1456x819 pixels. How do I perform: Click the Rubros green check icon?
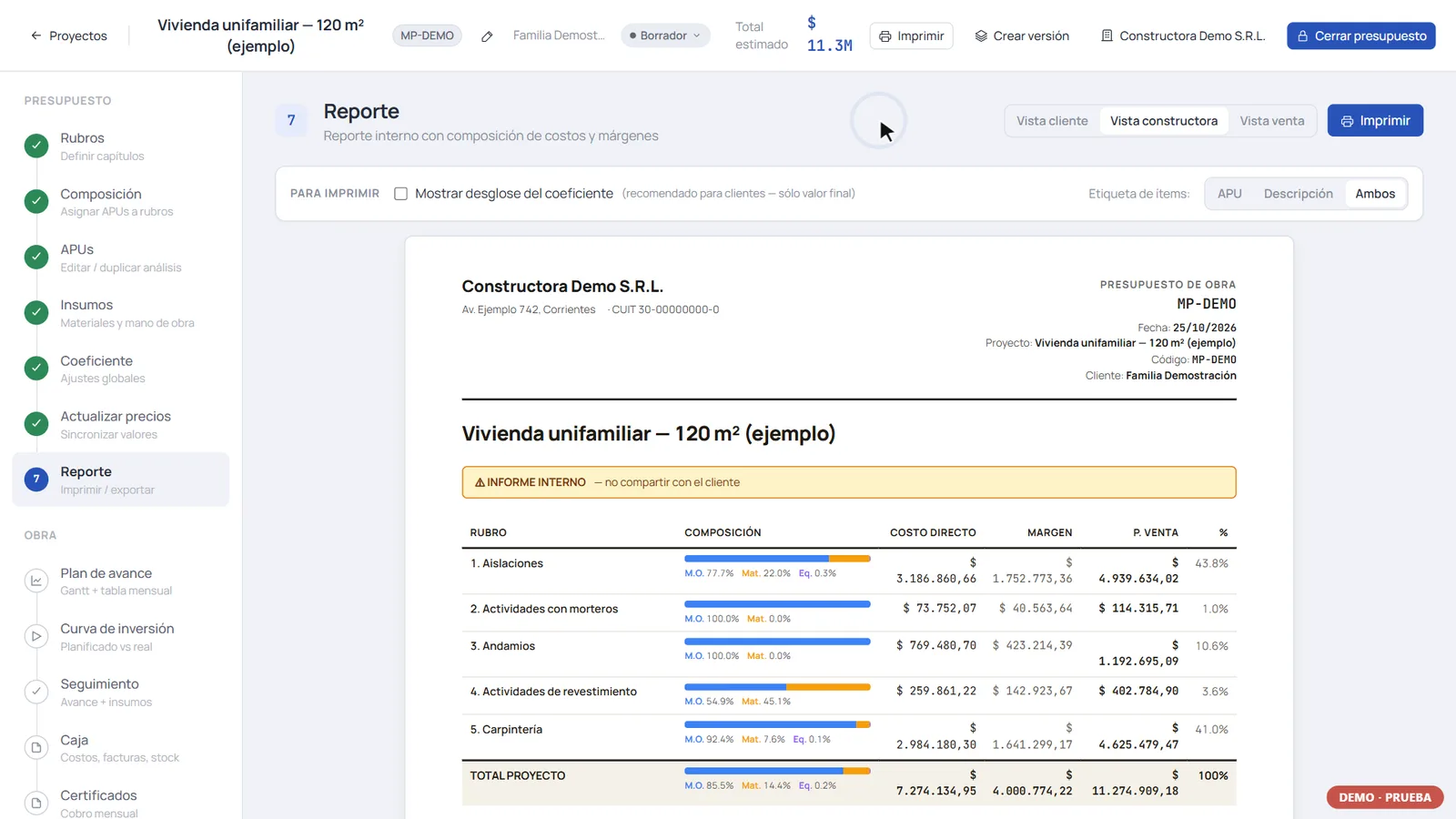pos(36,146)
